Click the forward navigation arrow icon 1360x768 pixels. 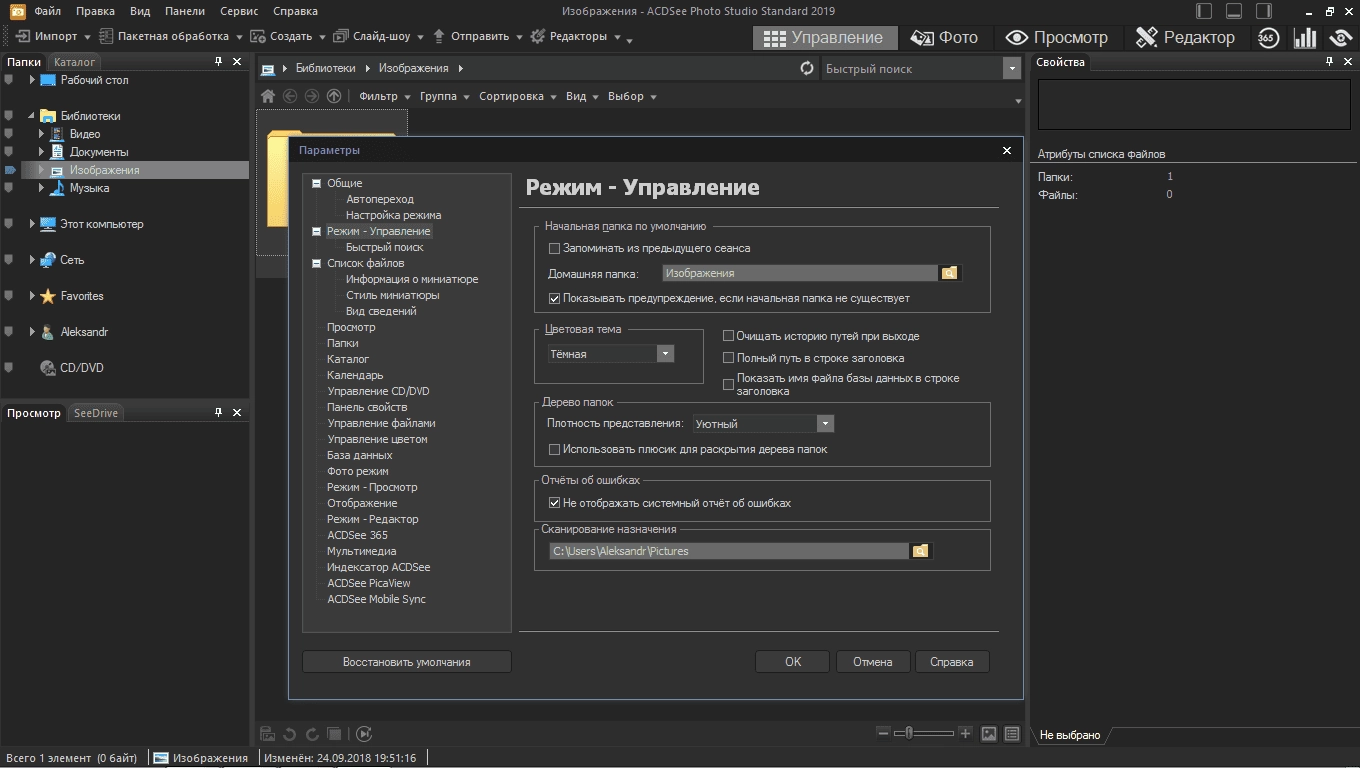(312, 96)
